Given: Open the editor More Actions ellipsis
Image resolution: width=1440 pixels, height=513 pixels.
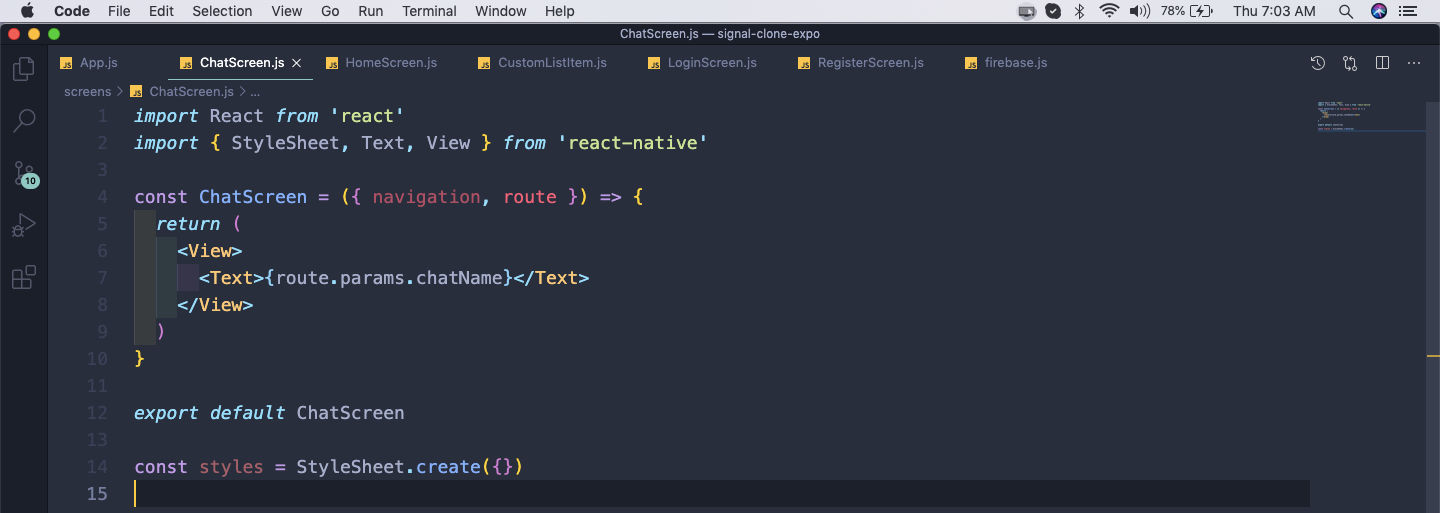Looking at the screenshot, I should (x=1414, y=63).
